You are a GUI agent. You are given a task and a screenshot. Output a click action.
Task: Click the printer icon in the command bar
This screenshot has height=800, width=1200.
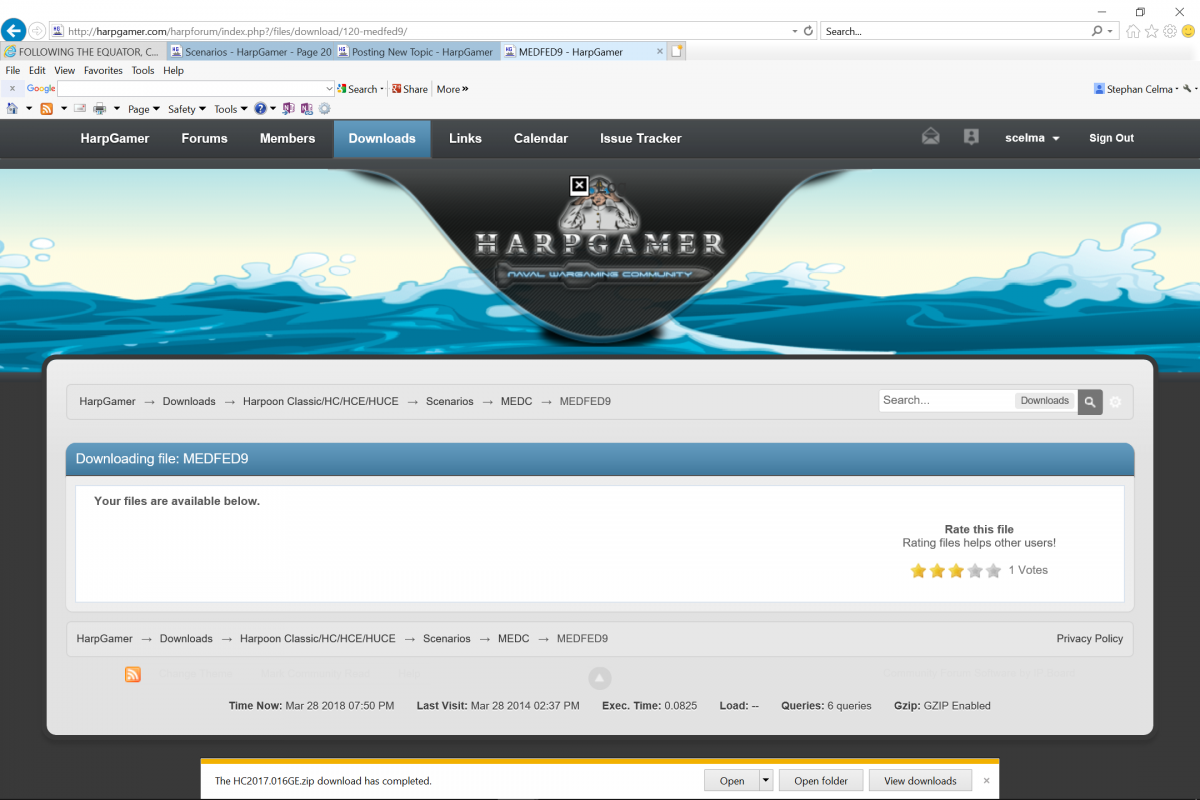pos(100,109)
